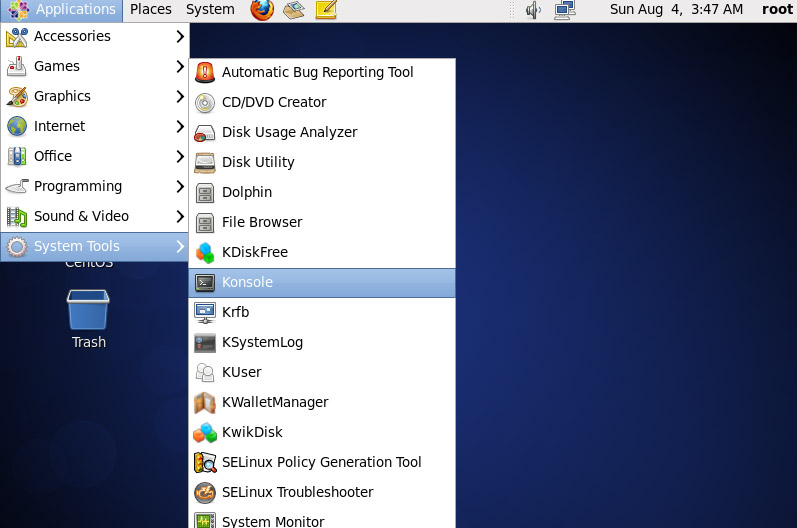The width and height of the screenshot is (797, 528).
Task: Click the Disk Utility drive icon
Action: [x=205, y=163]
